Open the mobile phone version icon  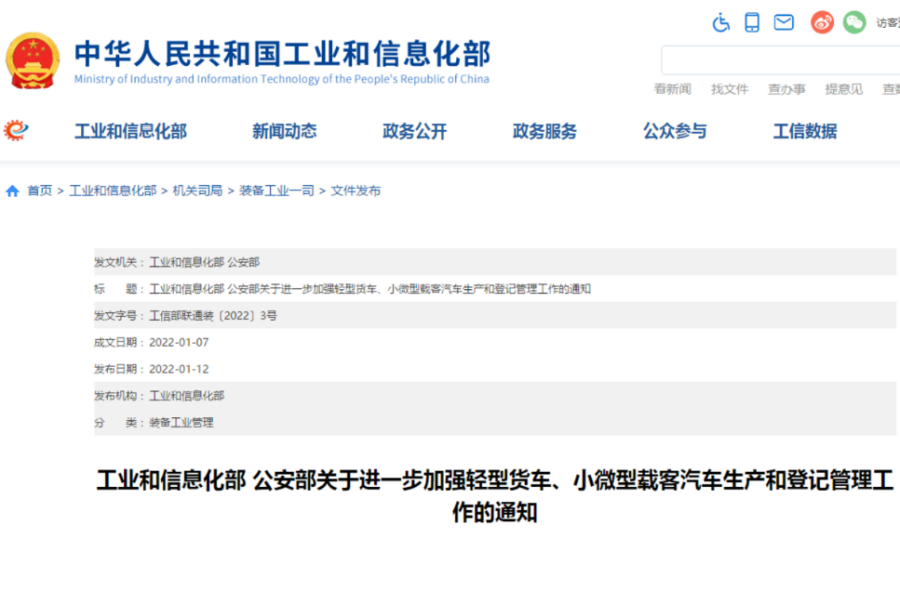pos(752,22)
